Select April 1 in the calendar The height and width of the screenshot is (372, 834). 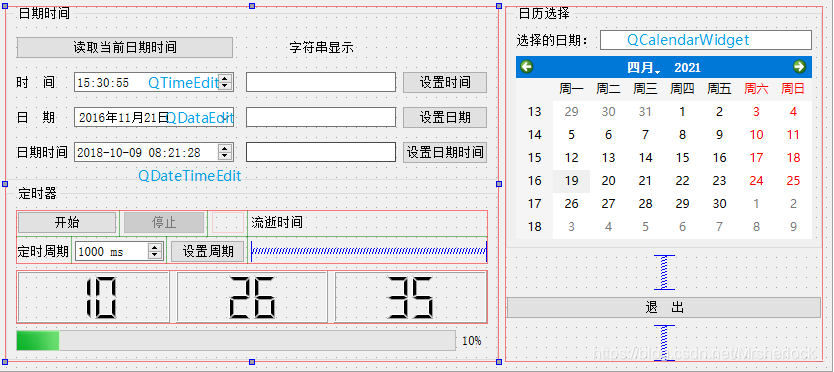(682, 112)
